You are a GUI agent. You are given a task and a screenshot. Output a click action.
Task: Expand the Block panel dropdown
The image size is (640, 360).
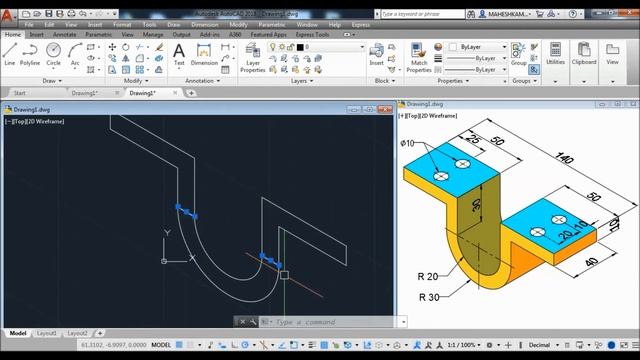click(385, 81)
